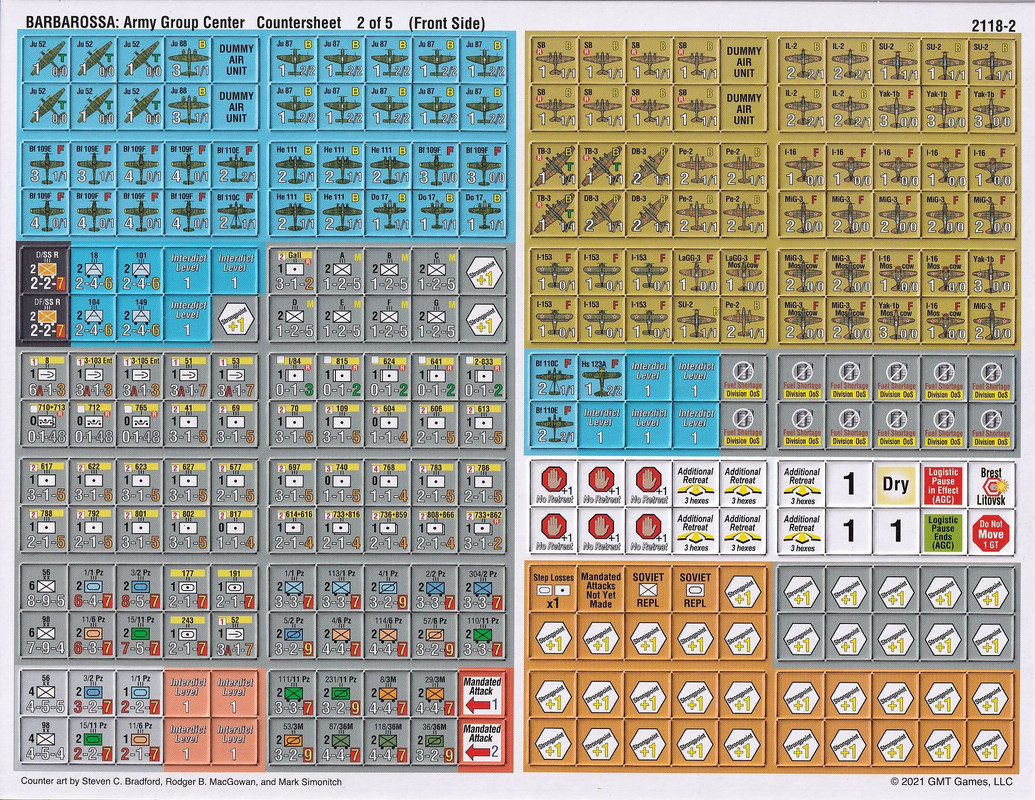
Task: Click the 2-833 counter 0-1-2
Action: click(483, 377)
